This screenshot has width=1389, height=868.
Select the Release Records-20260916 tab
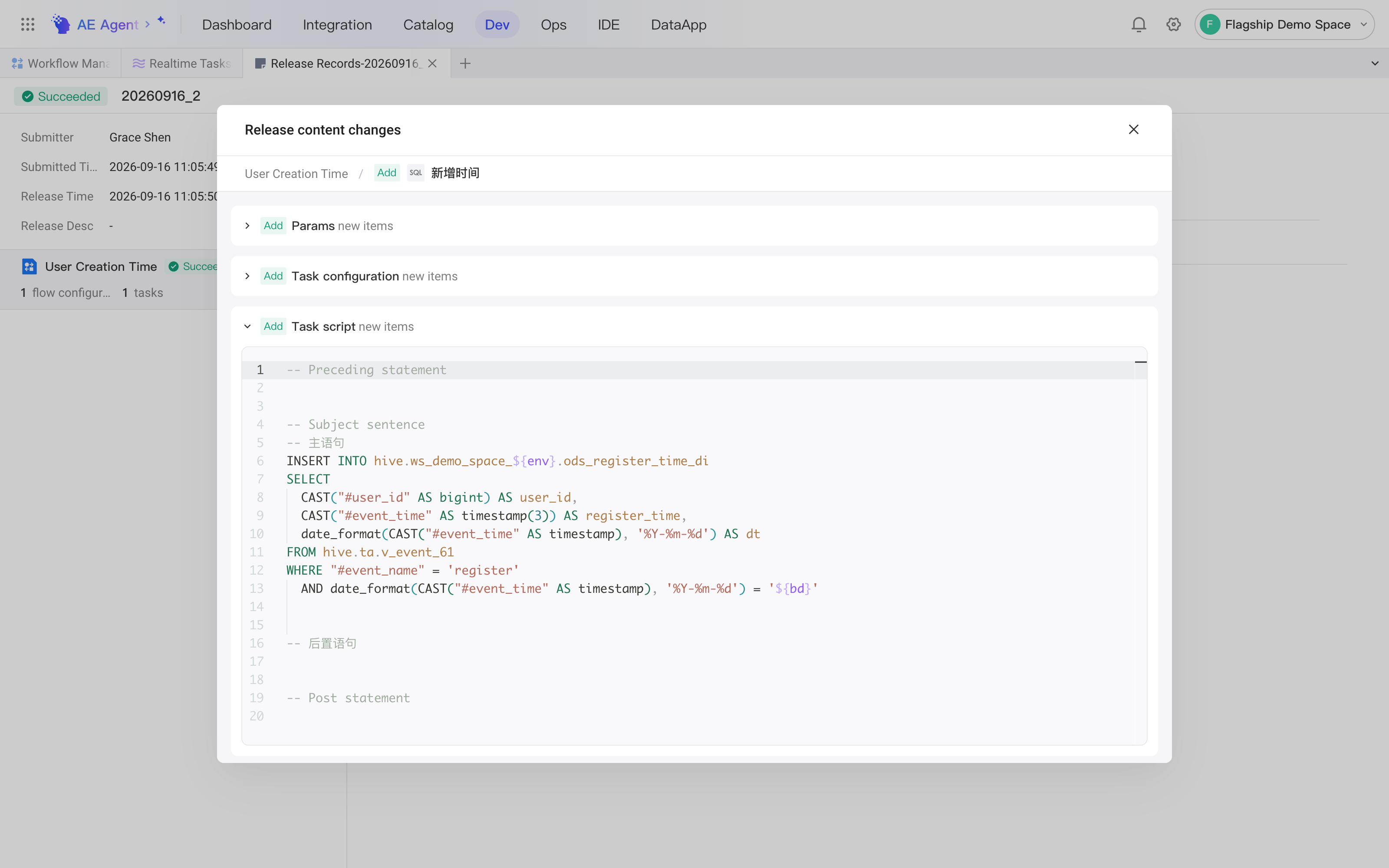coord(346,63)
